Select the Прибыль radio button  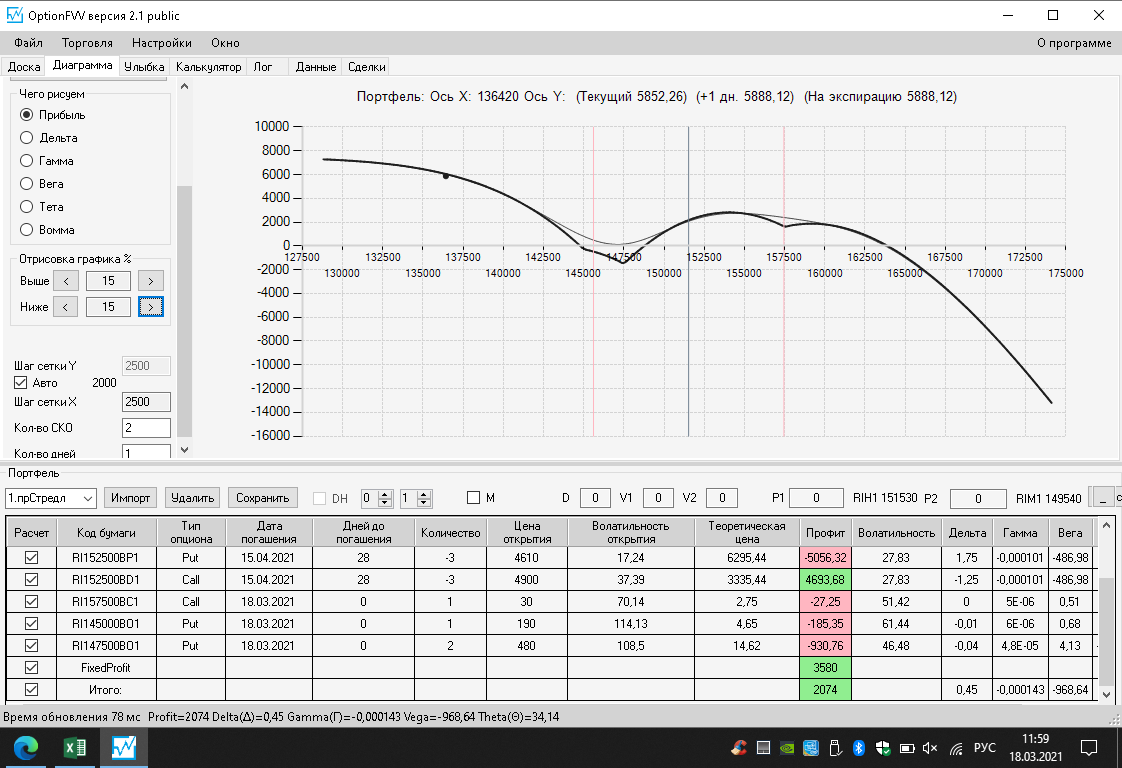[x=26, y=115]
